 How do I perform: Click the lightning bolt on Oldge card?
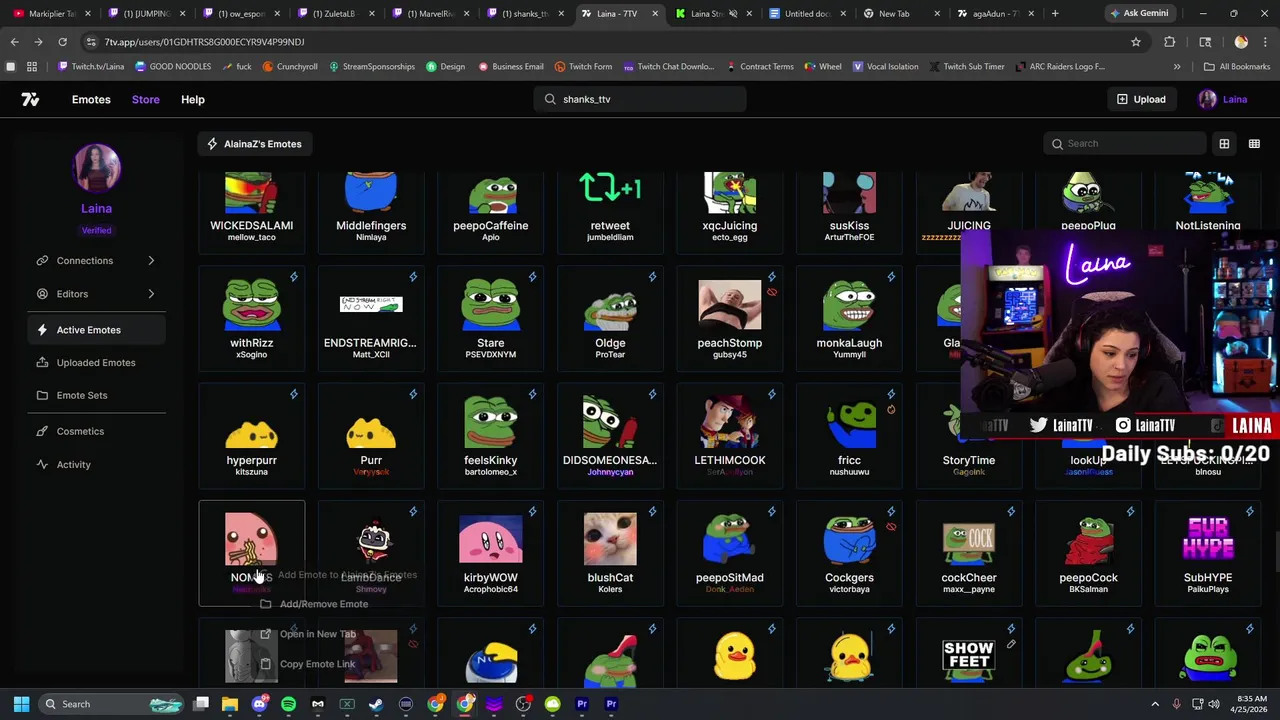tap(652, 277)
